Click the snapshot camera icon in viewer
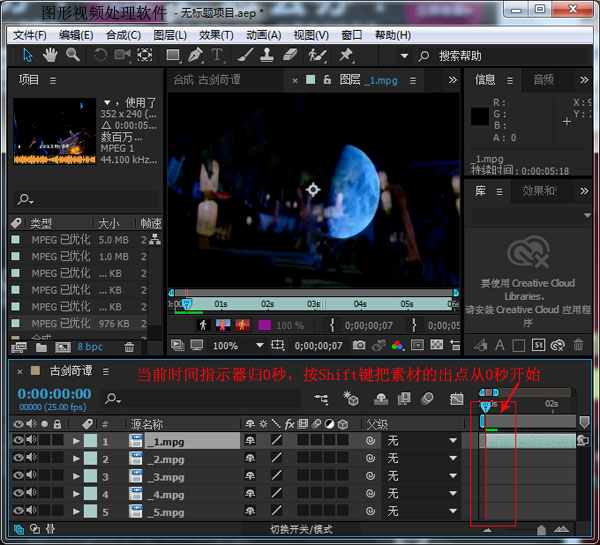The height and width of the screenshot is (545, 600). point(359,345)
